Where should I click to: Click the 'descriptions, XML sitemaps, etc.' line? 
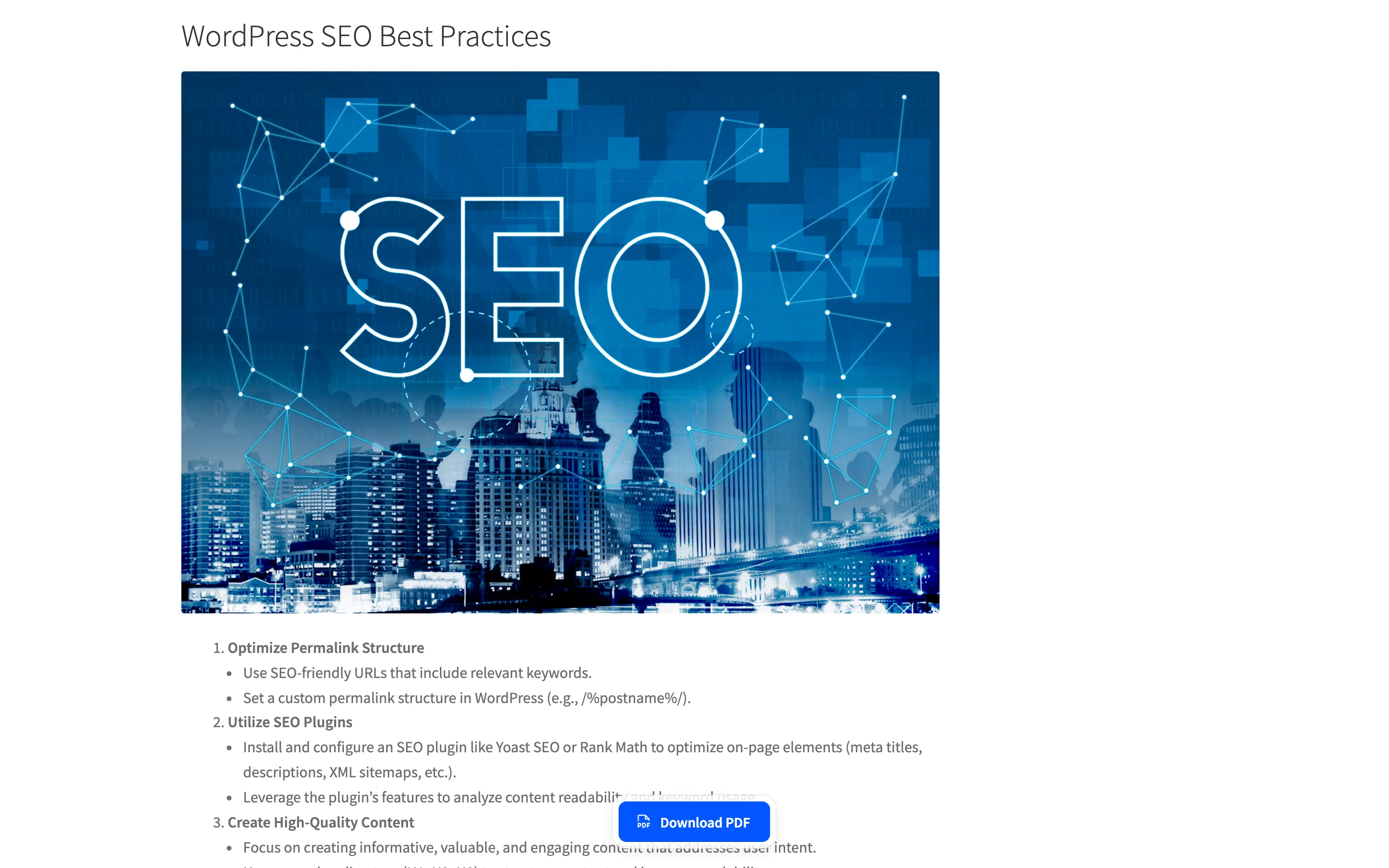pyautogui.click(x=350, y=772)
